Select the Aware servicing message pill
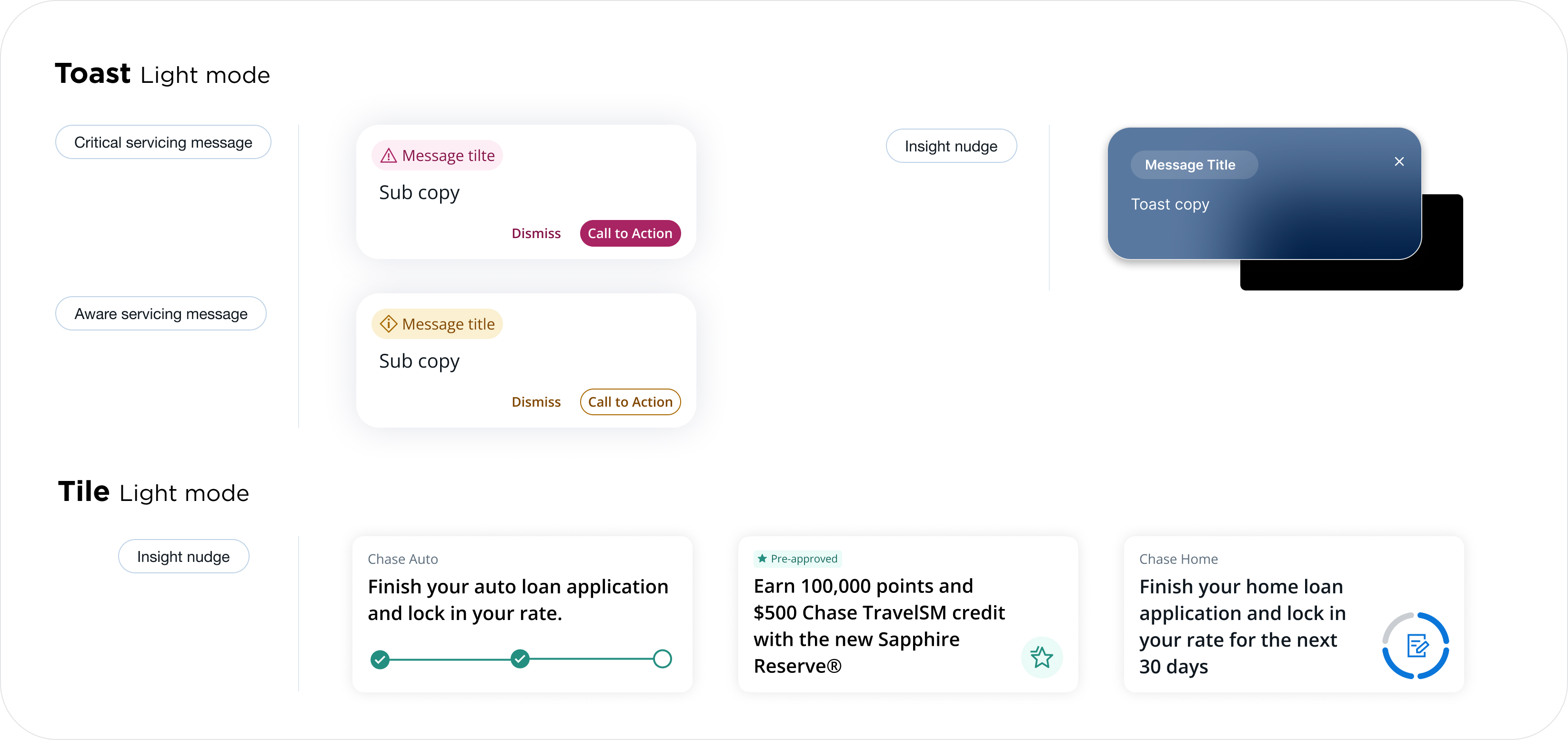This screenshot has height=740, width=1568. click(x=161, y=314)
